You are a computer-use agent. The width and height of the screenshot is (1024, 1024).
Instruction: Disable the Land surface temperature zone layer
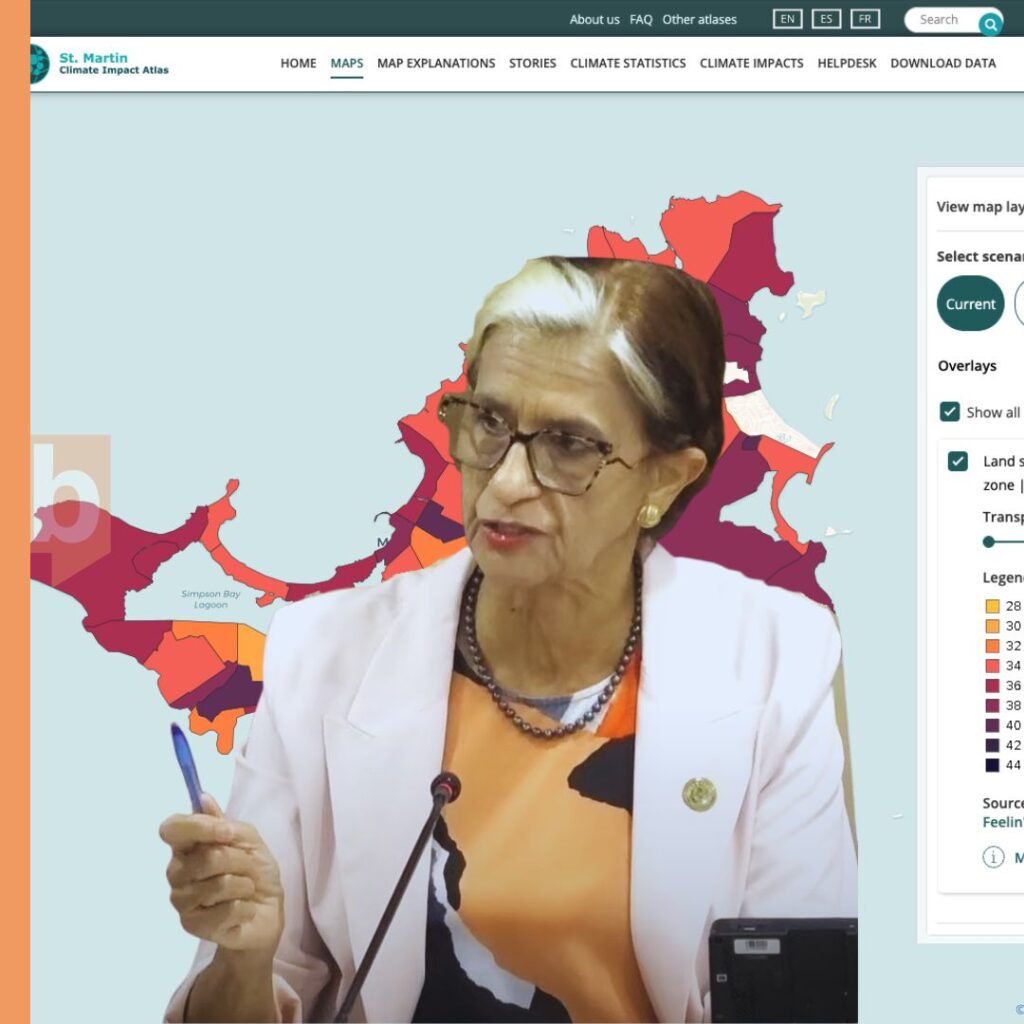(958, 461)
